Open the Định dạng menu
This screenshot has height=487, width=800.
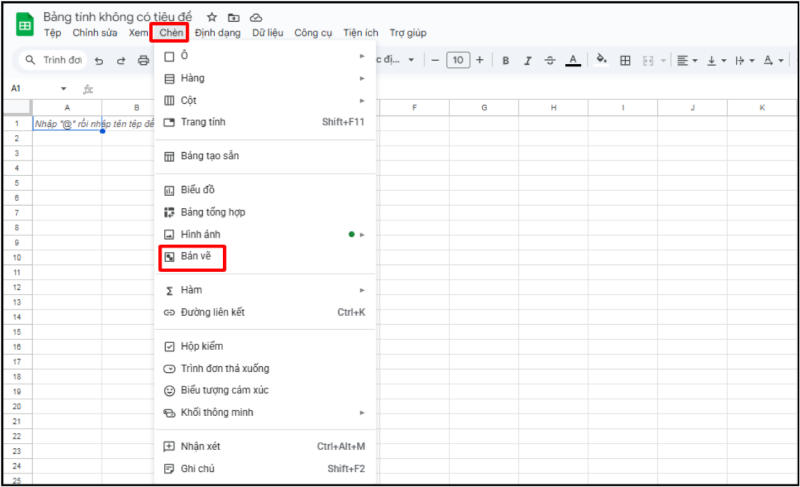point(217,33)
